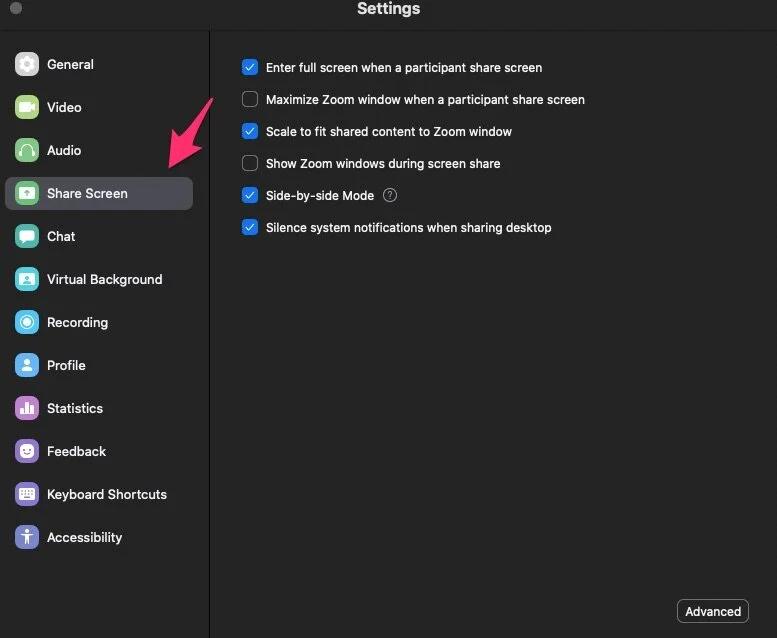Viewport: 777px width, 638px height.
Task: Click the Advanced button
Action: click(713, 611)
